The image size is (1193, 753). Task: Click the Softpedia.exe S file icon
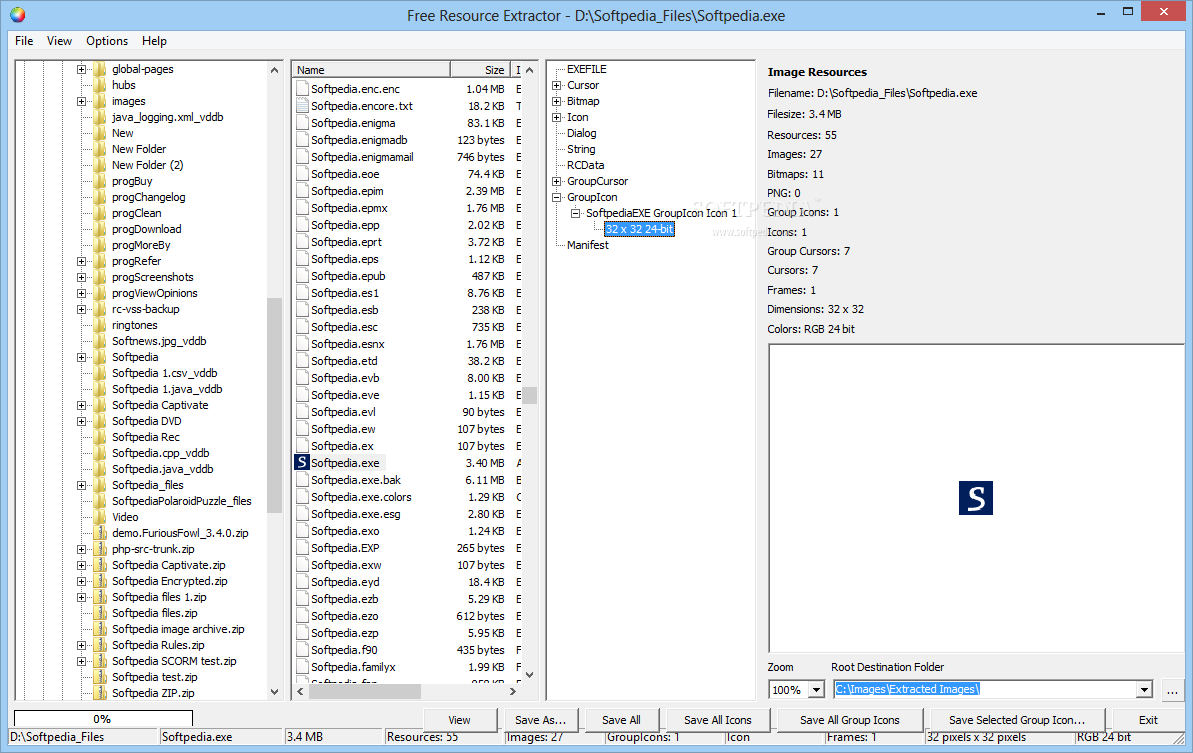(302, 462)
